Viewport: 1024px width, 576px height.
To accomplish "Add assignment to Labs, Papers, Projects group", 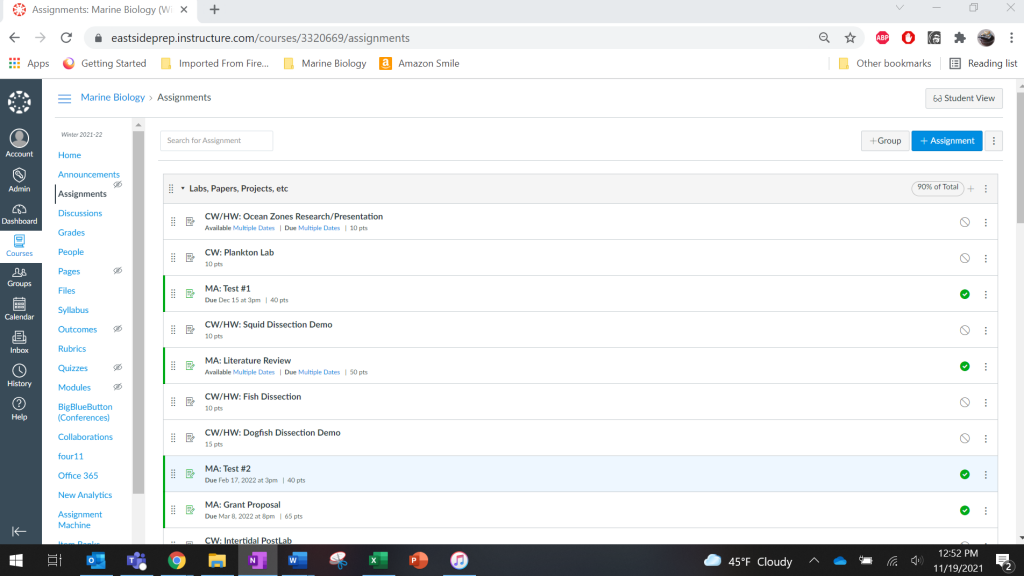I will click(x=970, y=189).
